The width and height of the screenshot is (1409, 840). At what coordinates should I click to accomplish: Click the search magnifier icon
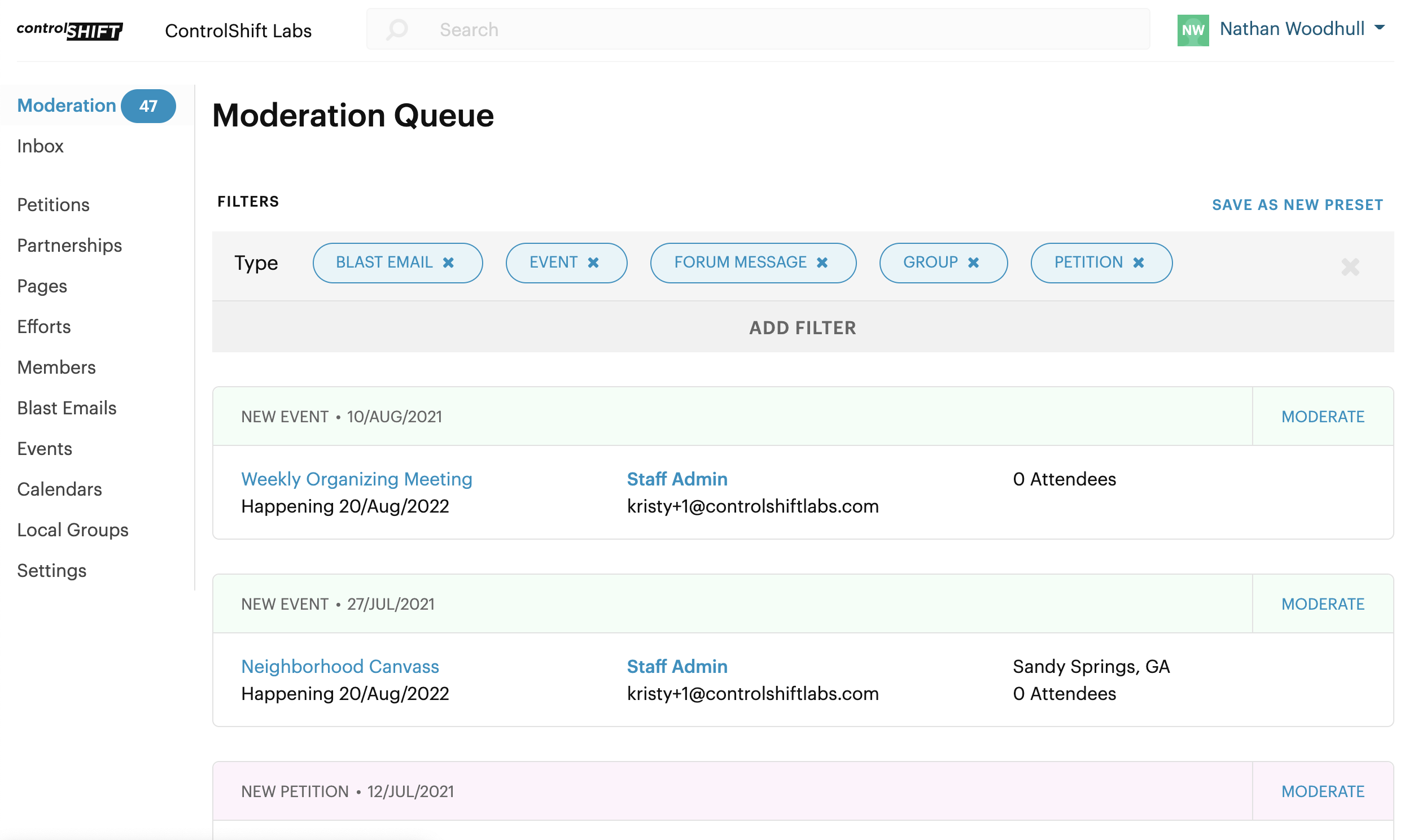398,29
